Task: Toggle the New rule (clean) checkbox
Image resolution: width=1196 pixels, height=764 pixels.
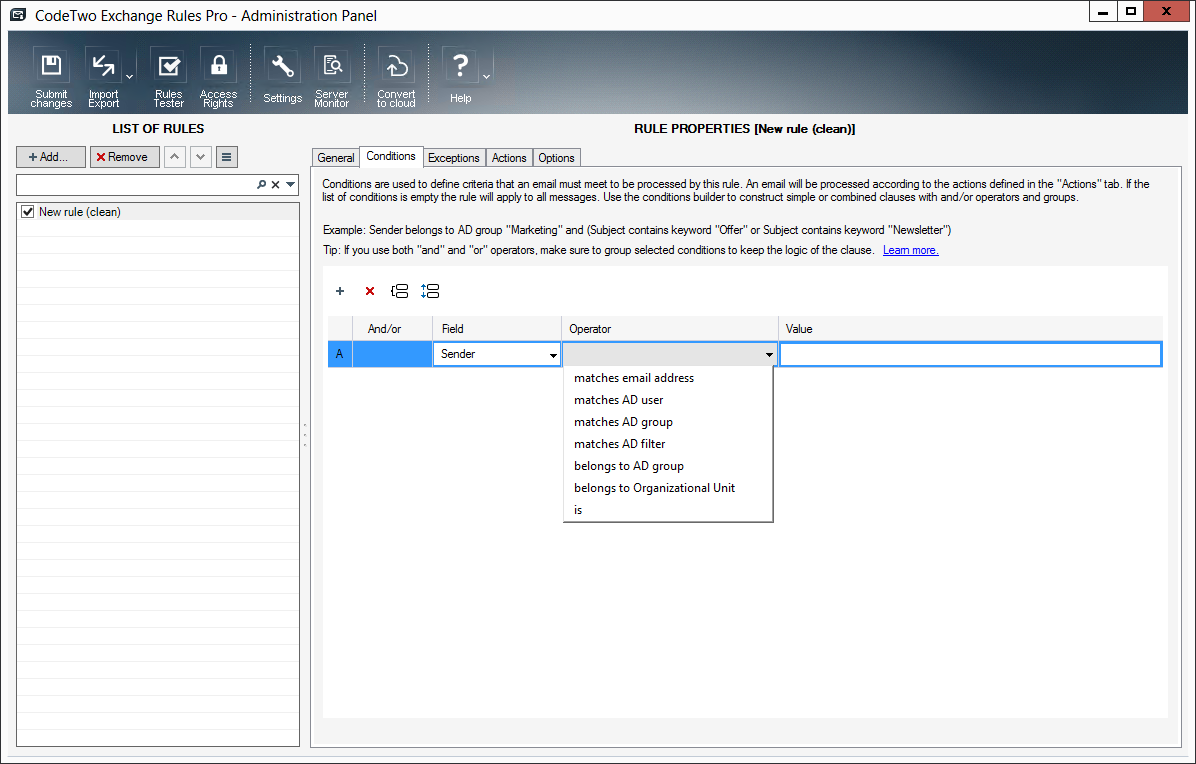Action: pos(28,212)
